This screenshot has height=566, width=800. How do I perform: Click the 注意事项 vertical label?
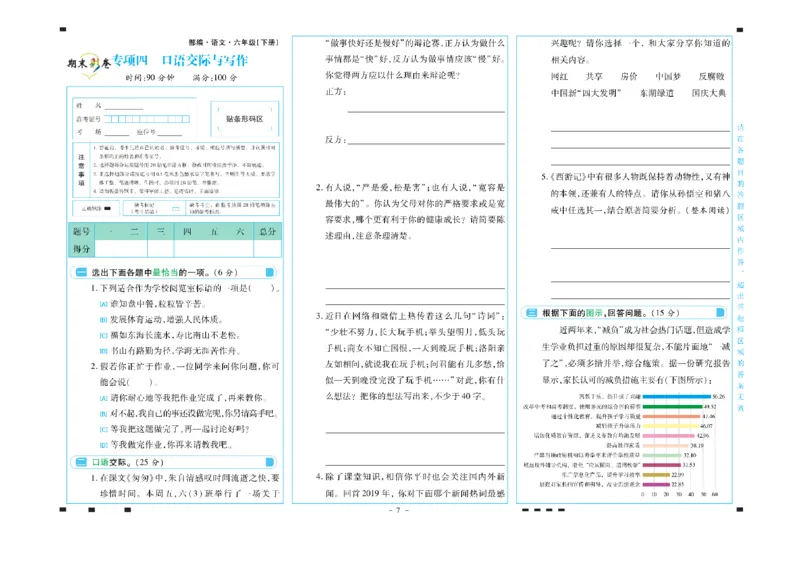pyautogui.click(x=82, y=170)
